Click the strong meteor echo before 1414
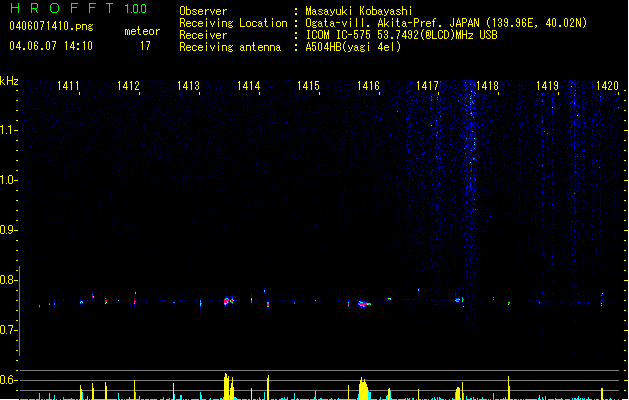Screen dimensions: 629x400 (x=228, y=301)
